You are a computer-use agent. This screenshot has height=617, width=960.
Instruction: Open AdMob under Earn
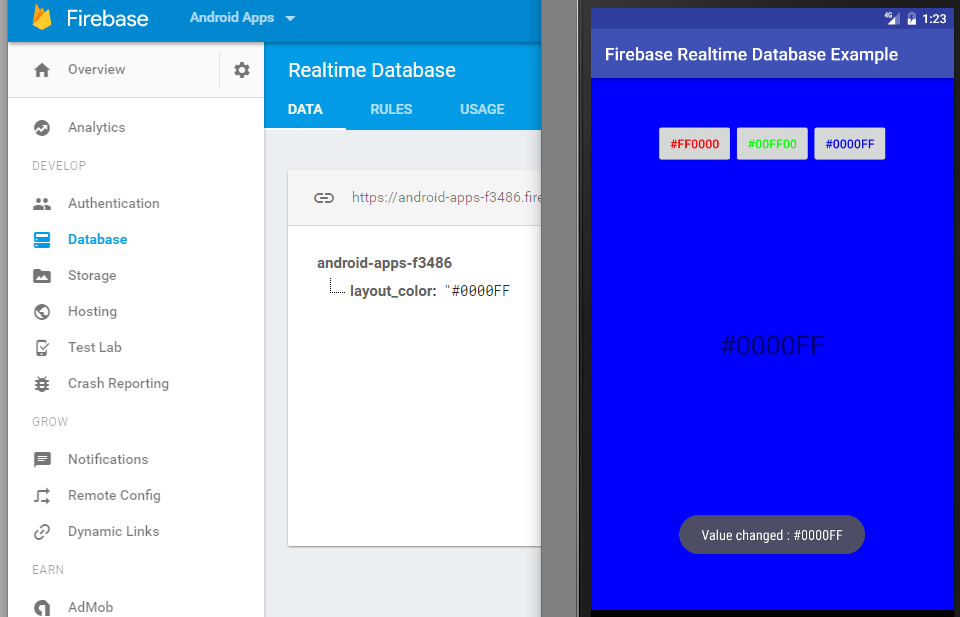tap(90, 607)
